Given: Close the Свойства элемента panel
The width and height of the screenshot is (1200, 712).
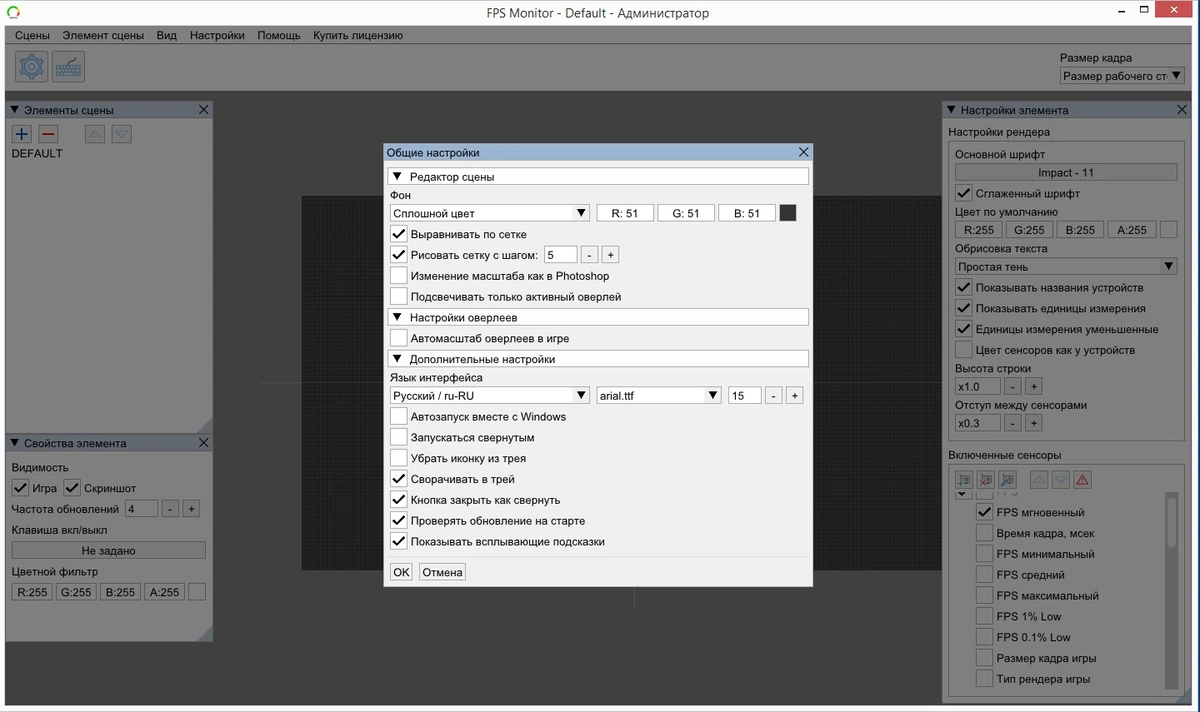Looking at the screenshot, I should tap(204, 443).
